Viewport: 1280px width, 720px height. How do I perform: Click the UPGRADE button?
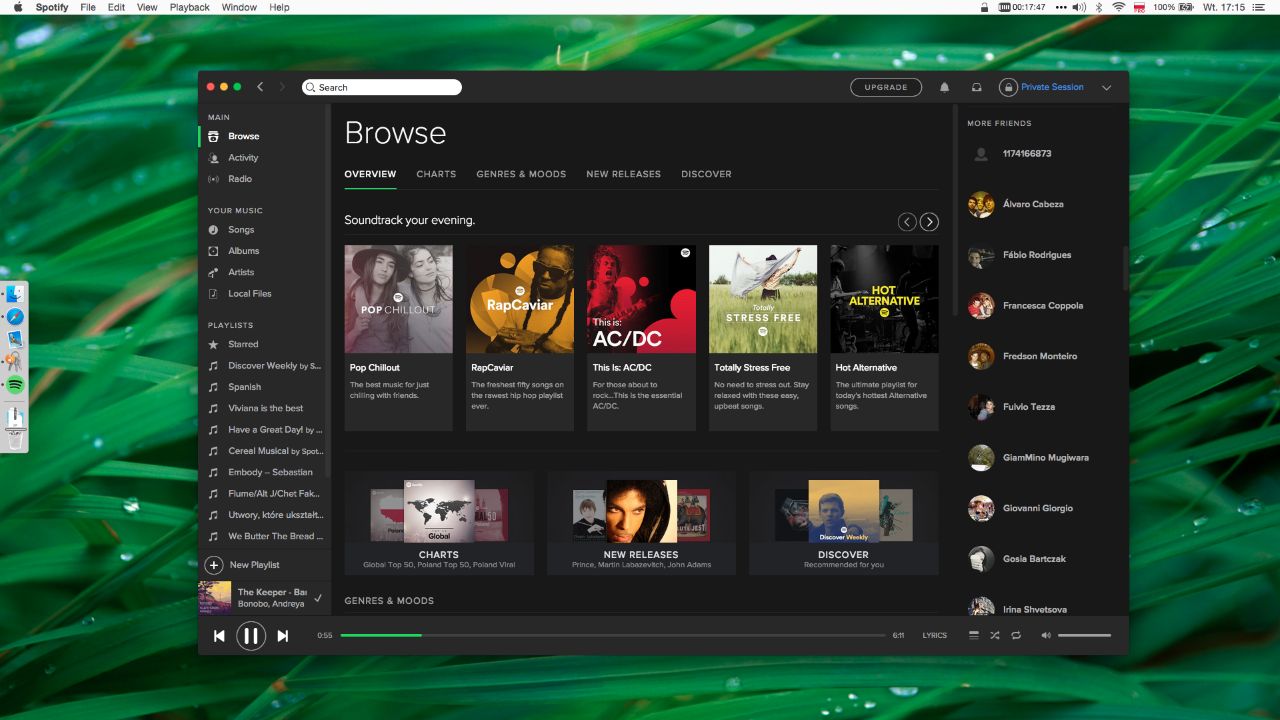pos(886,87)
